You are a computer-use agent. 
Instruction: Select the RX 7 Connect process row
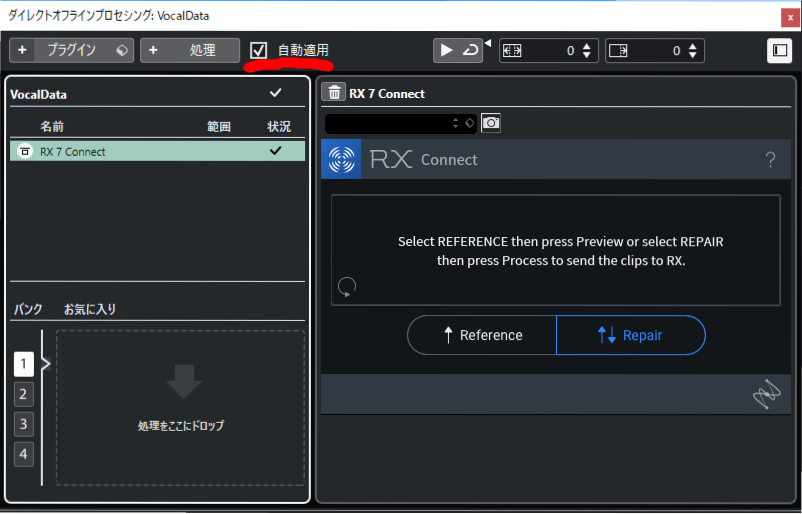pyautogui.click(x=158, y=151)
